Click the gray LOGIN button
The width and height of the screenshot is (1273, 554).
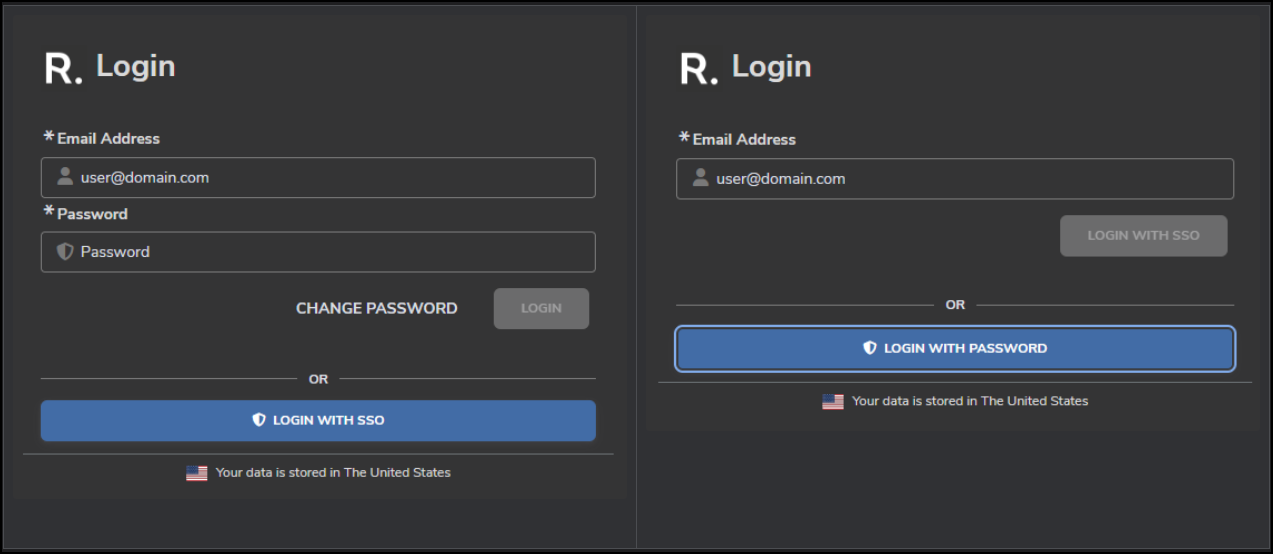click(541, 308)
